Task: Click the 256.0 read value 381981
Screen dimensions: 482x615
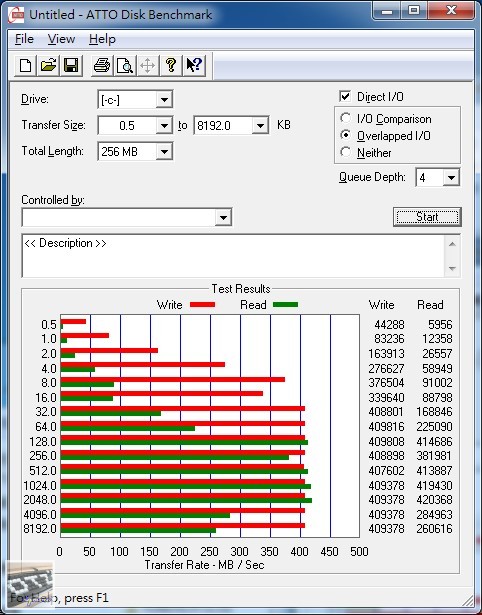Action: point(434,456)
